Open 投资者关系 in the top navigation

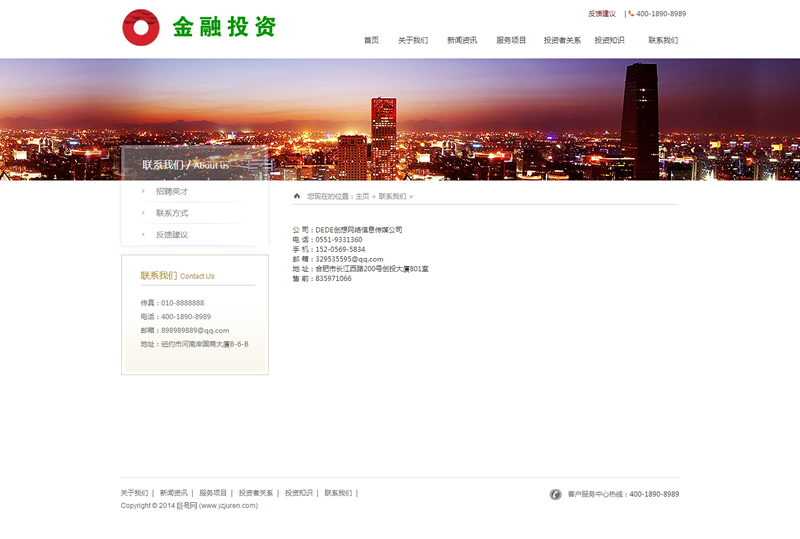562,41
